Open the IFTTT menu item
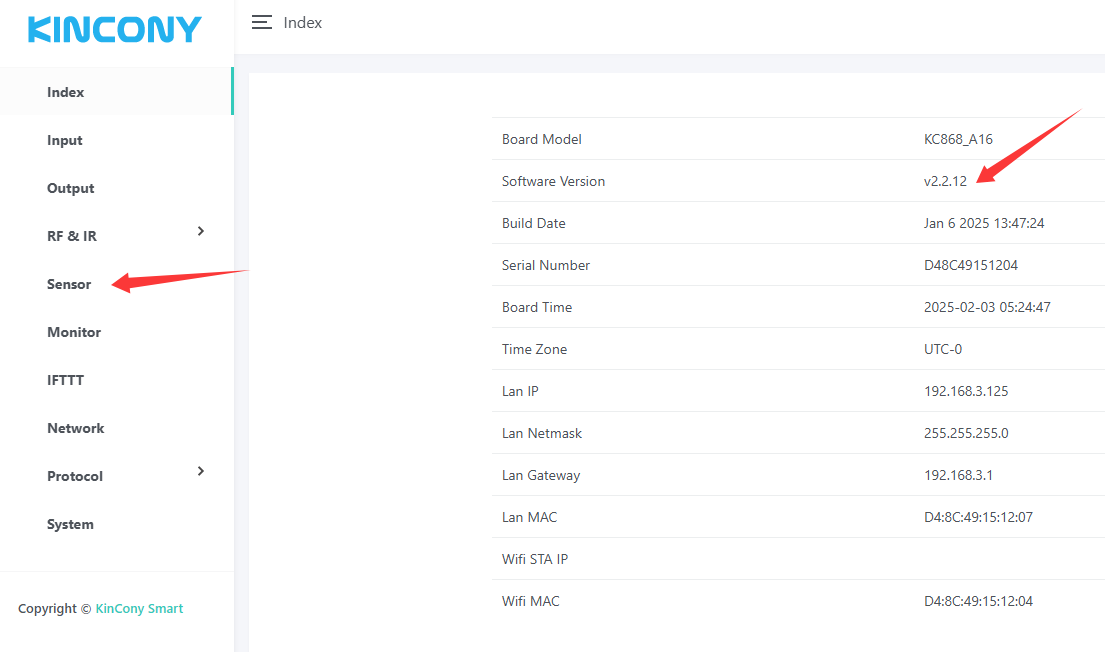This screenshot has height=652, width=1105. (x=65, y=380)
